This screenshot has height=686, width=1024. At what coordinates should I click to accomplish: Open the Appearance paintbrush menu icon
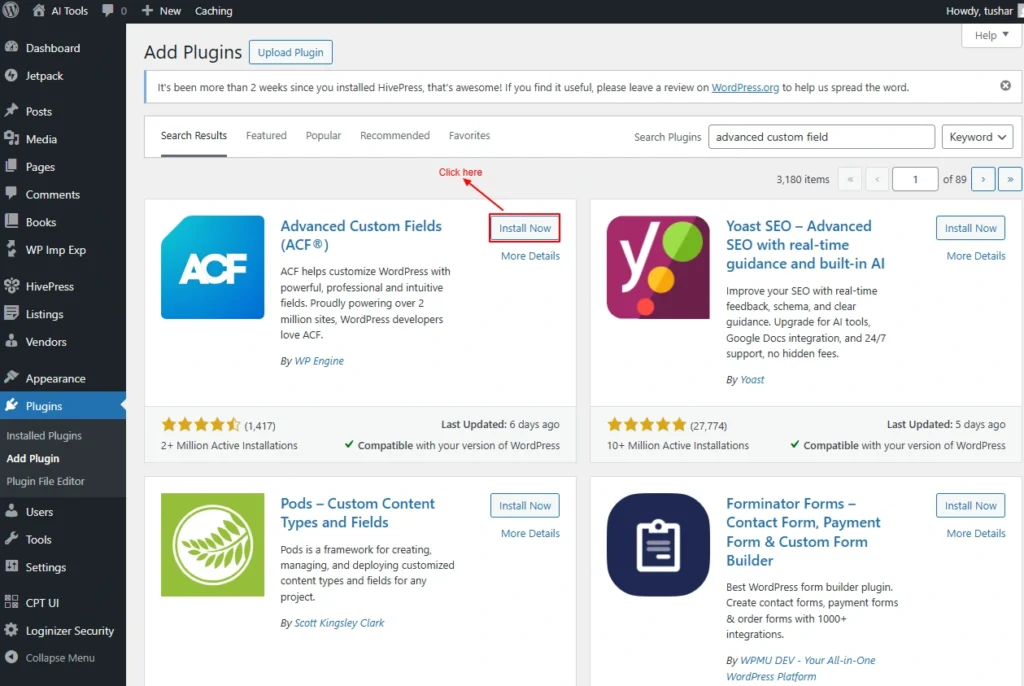tap(11, 378)
